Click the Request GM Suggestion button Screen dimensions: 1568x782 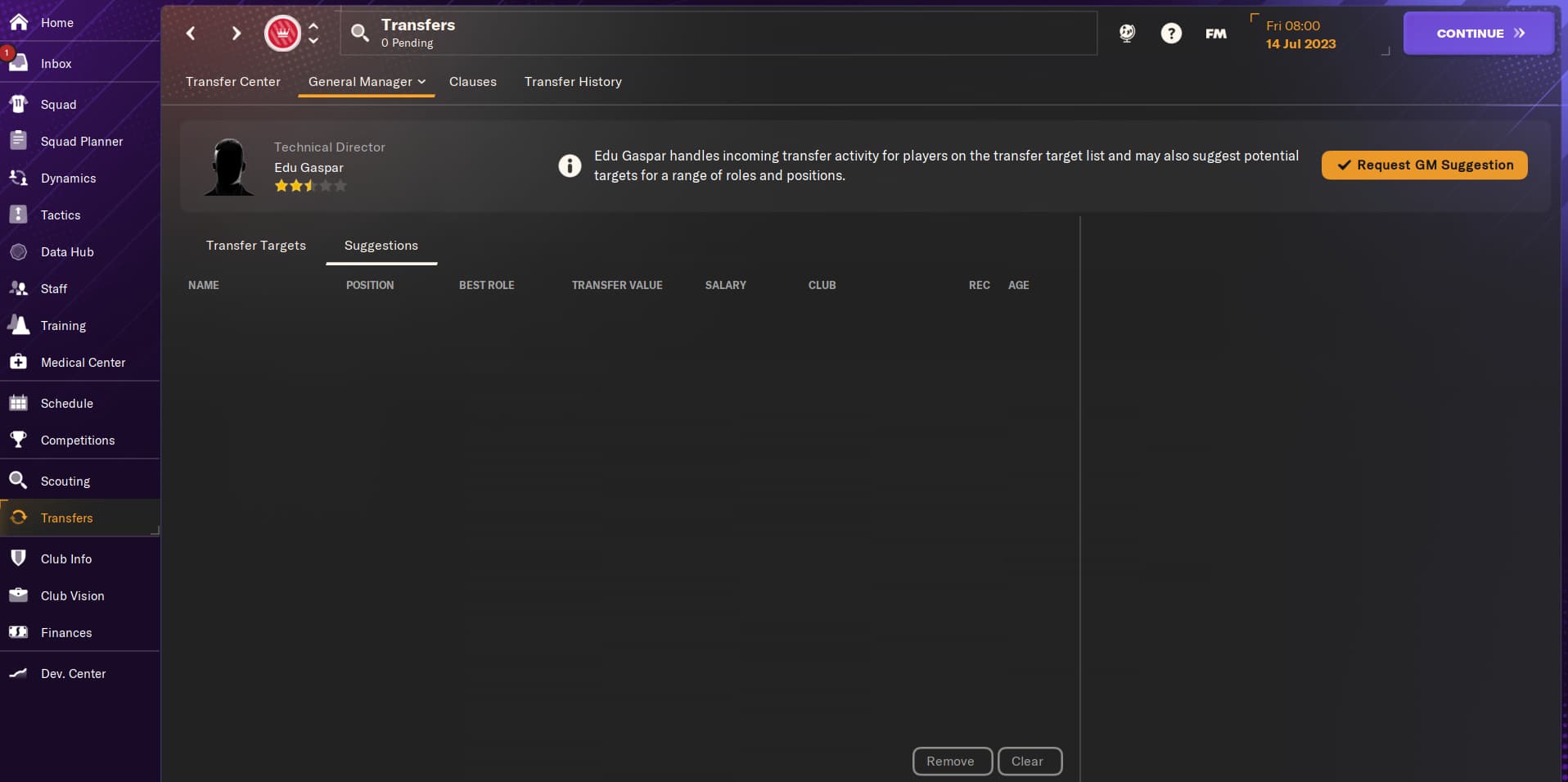1425,165
